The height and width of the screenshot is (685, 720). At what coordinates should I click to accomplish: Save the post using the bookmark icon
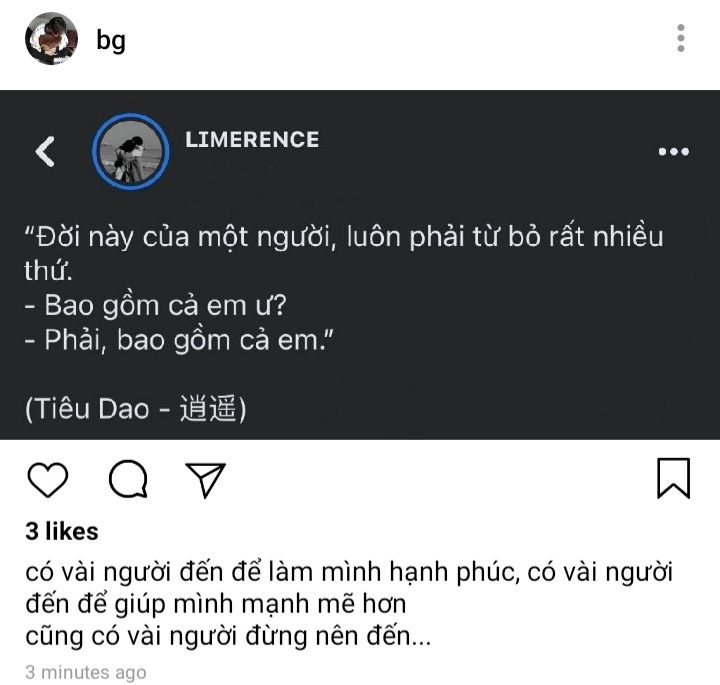tap(673, 478)
